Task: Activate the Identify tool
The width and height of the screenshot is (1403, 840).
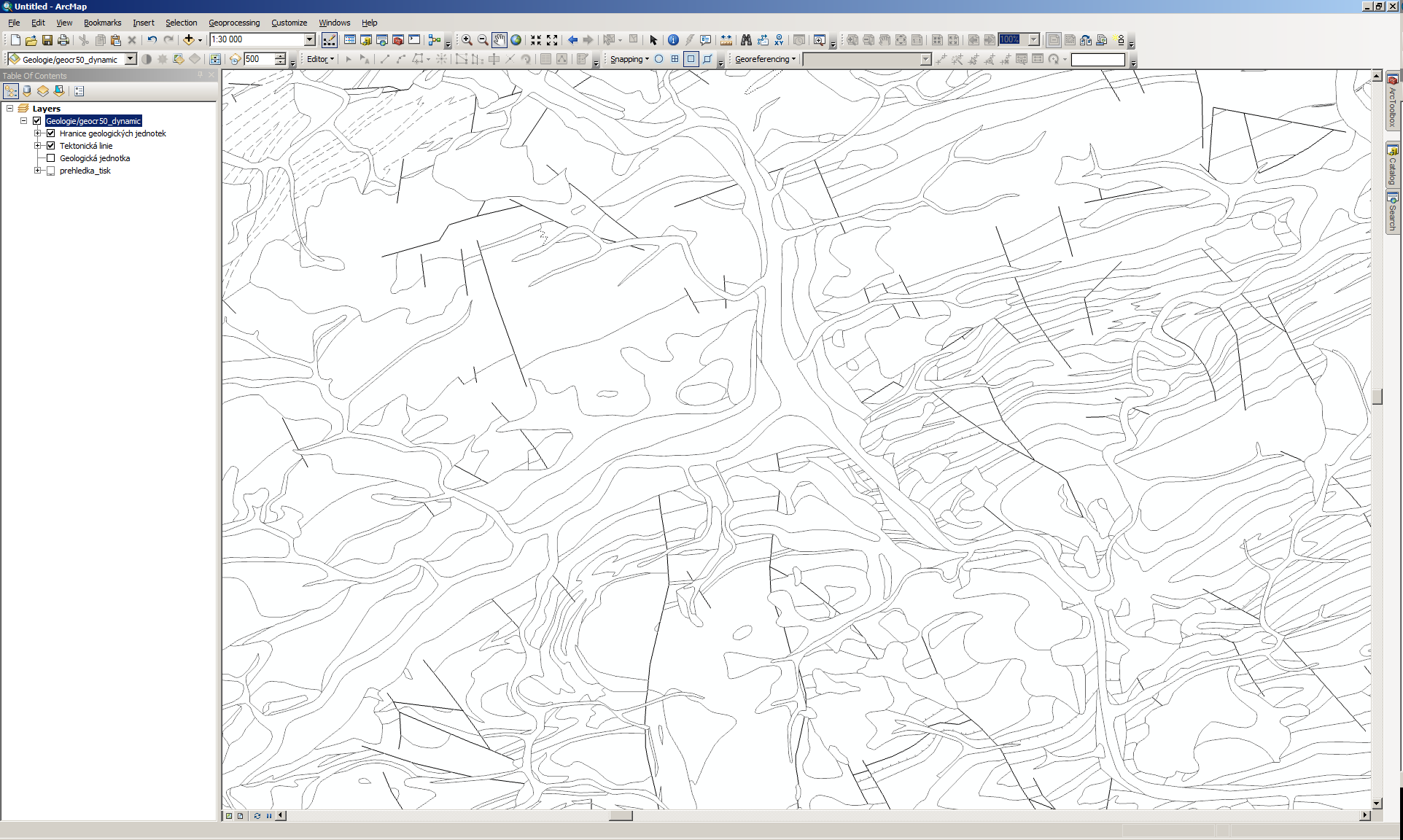Action: click(x=673, y=40)
